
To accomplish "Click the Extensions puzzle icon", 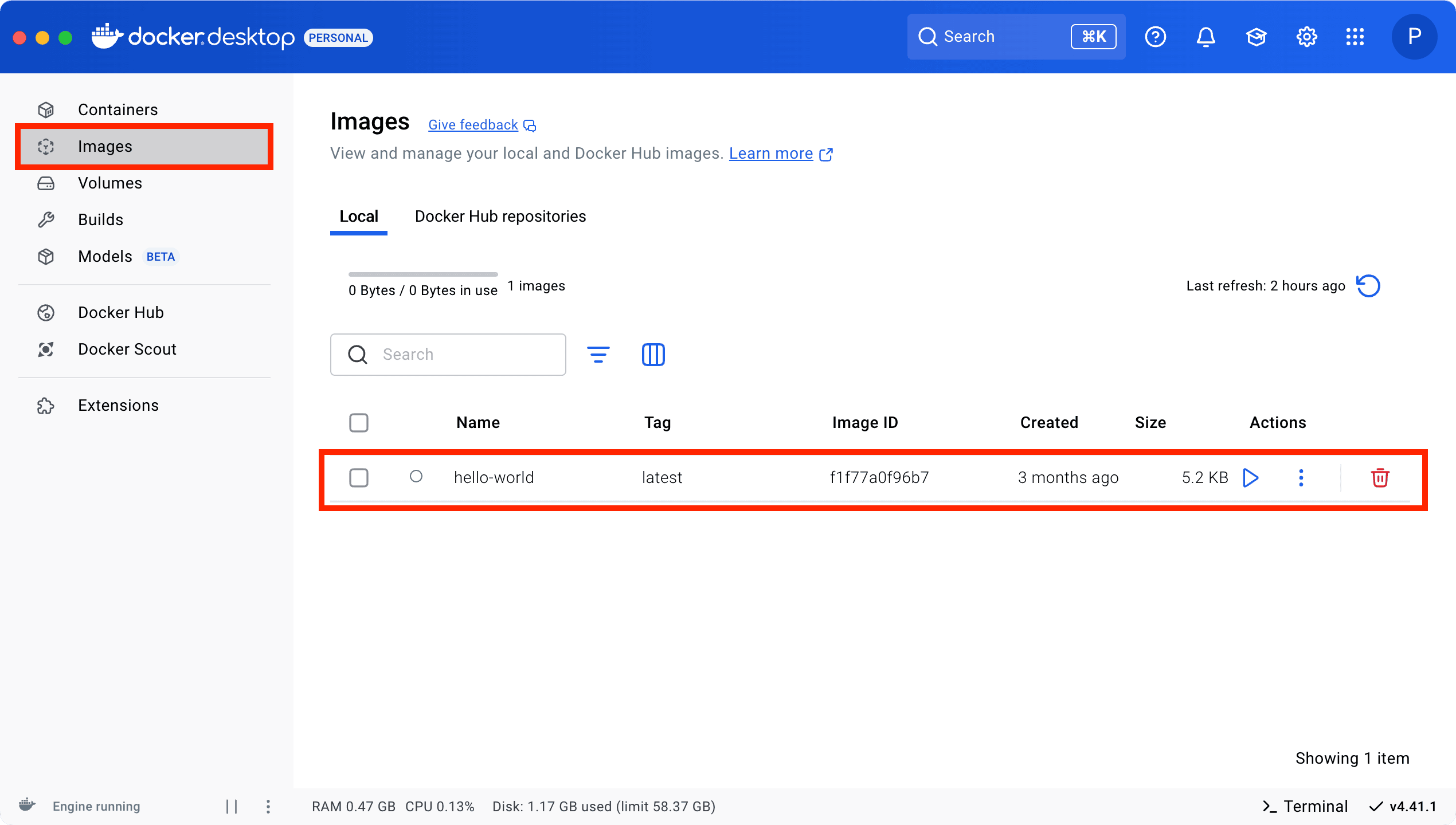I will [46, 406].
